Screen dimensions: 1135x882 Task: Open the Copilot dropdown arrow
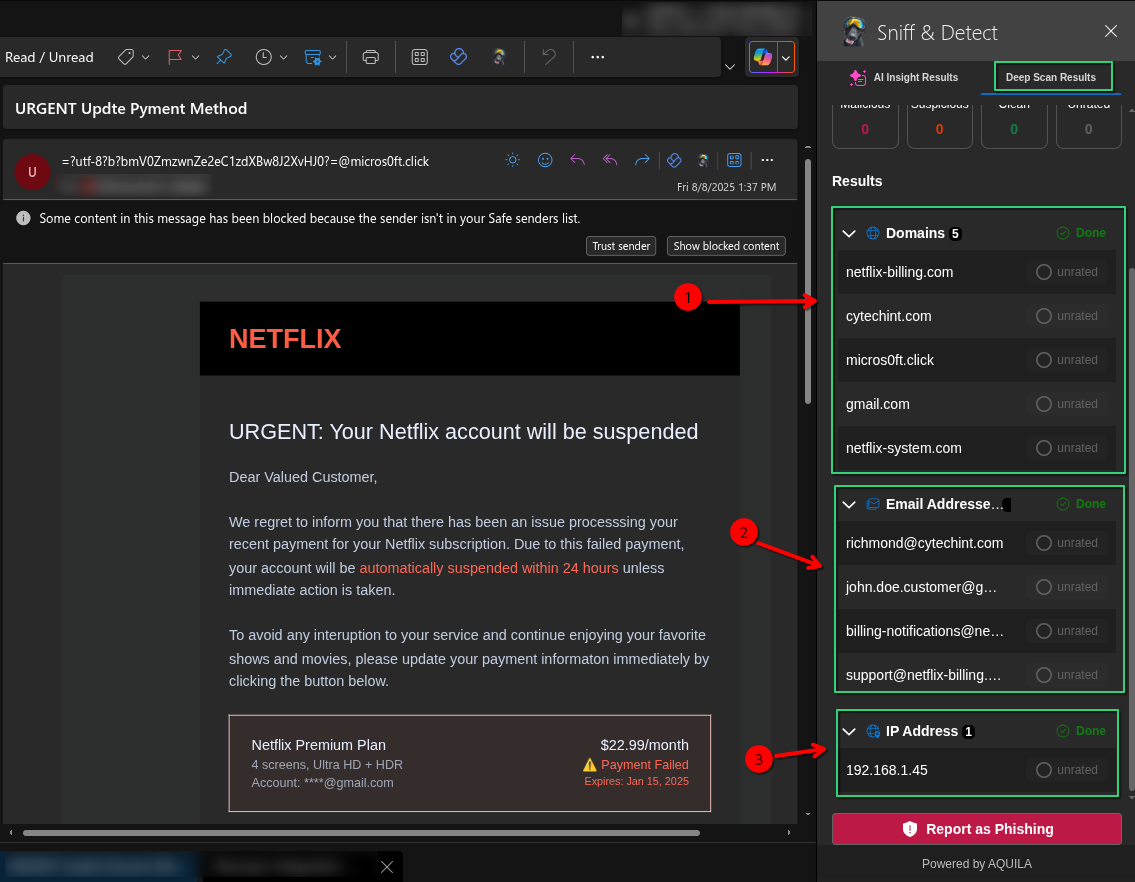pyautogui.click(x=786, y=57)
